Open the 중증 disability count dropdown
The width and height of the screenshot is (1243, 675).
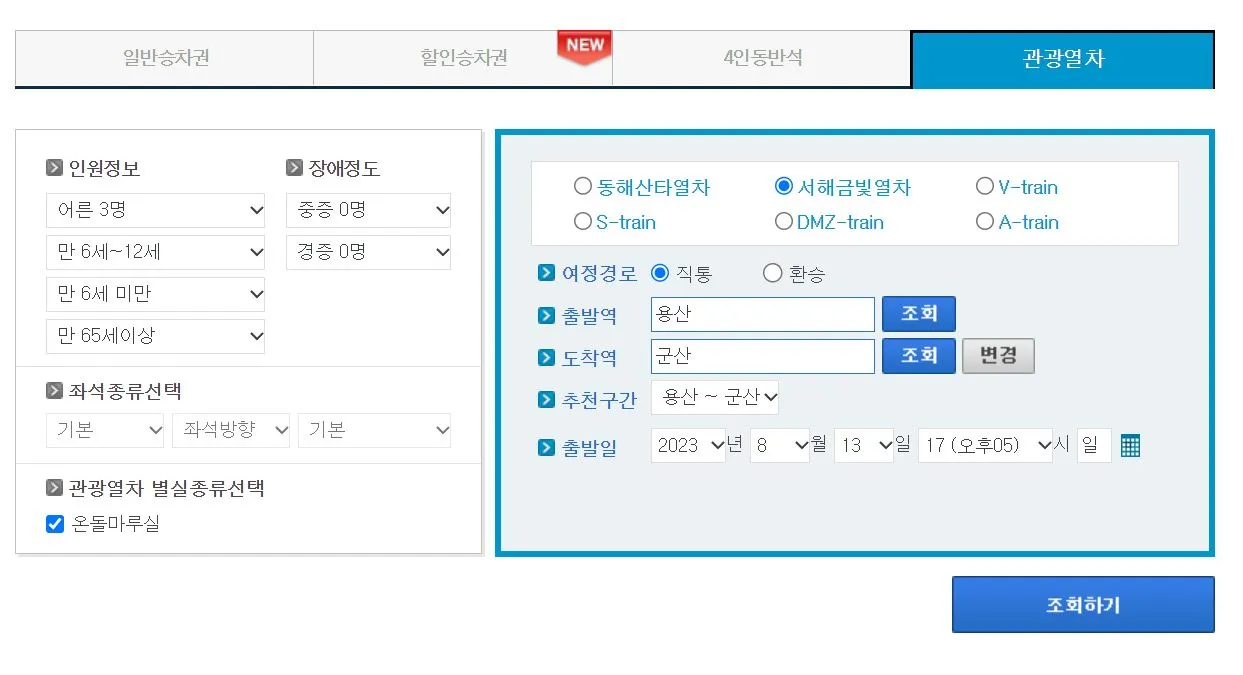coord(368,210)
